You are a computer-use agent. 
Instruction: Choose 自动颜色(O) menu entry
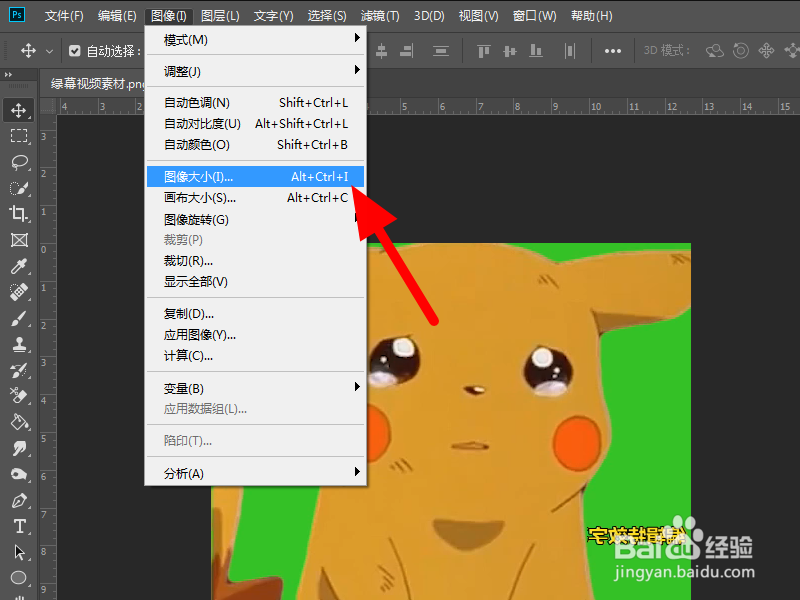[x=255, y=144]
